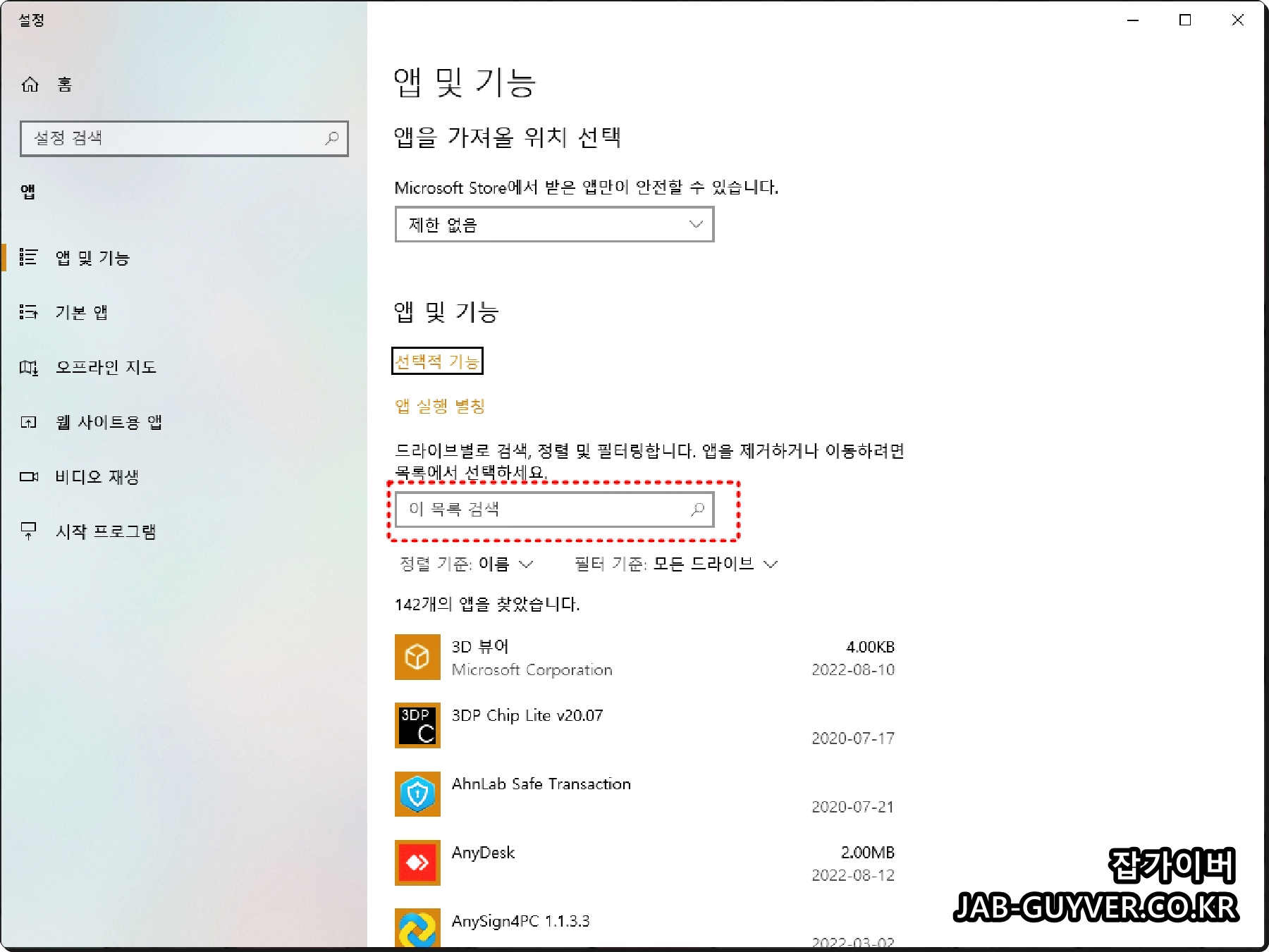Close the 설정 window
This screenshot has height=952, width=1269.
click(1237, 20)
